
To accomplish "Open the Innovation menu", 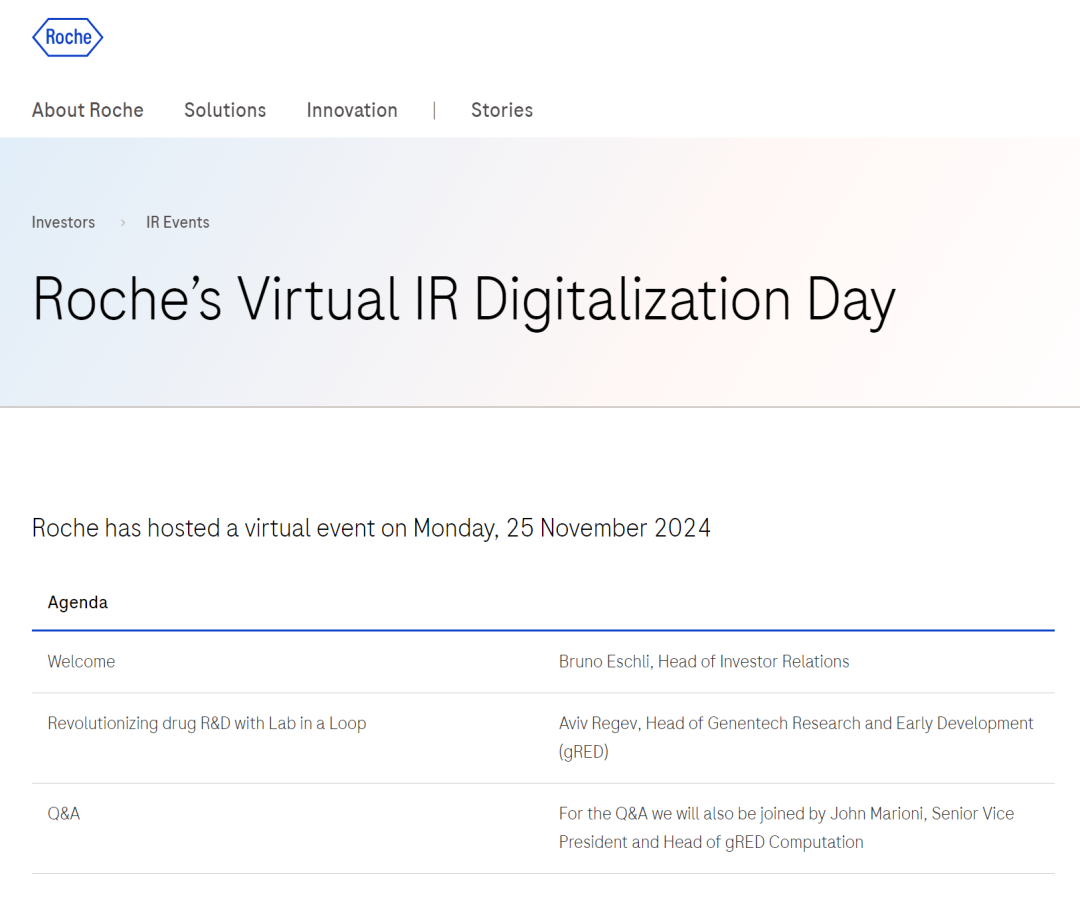I will point(352,110).
